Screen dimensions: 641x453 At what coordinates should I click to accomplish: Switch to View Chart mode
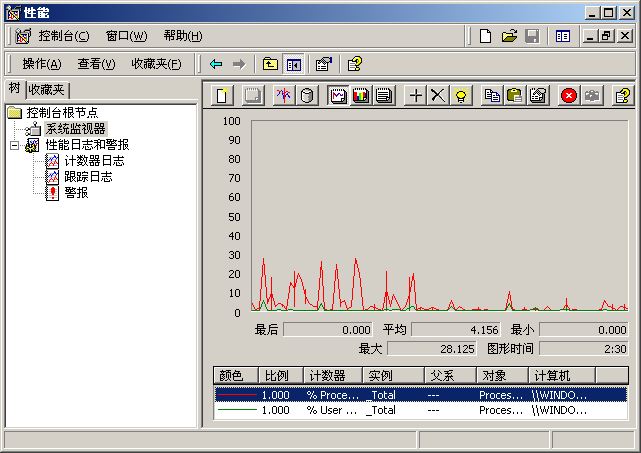[x=338, y=95]
